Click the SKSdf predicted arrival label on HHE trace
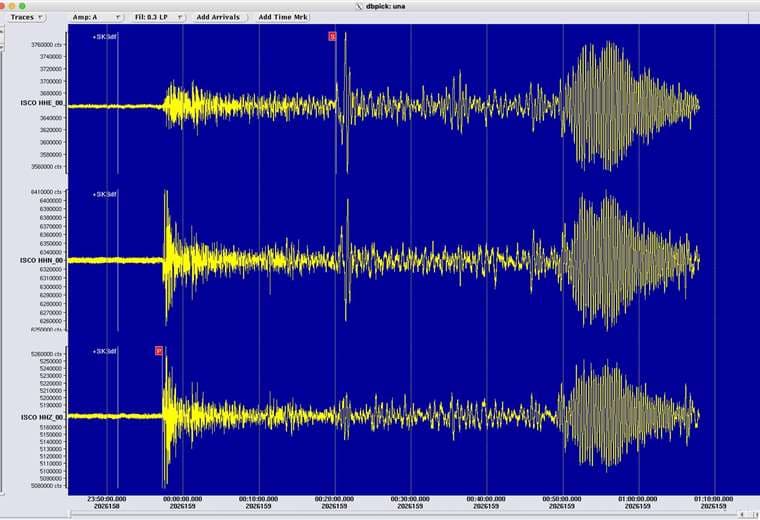Screen dimensions: 760x520 click(106, 37)
